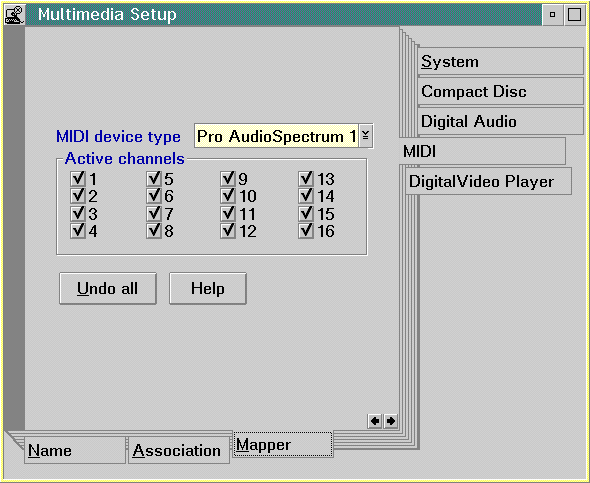Click the Undo all button

[108, 289]
